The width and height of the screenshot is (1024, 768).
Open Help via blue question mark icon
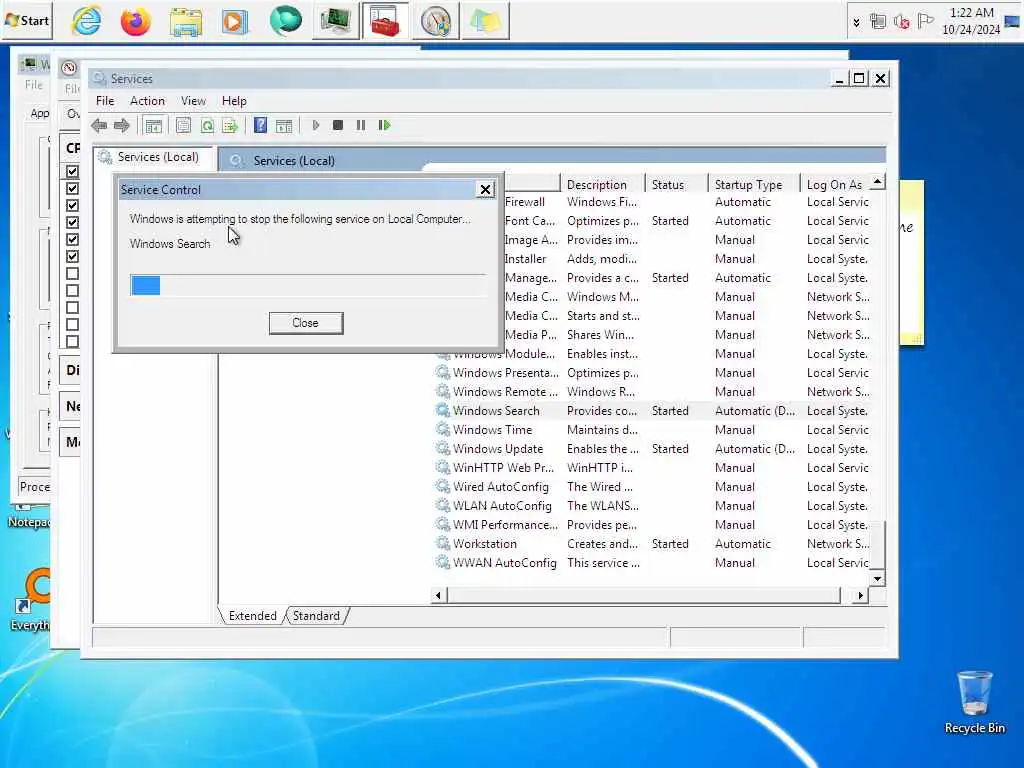[261, 125]
